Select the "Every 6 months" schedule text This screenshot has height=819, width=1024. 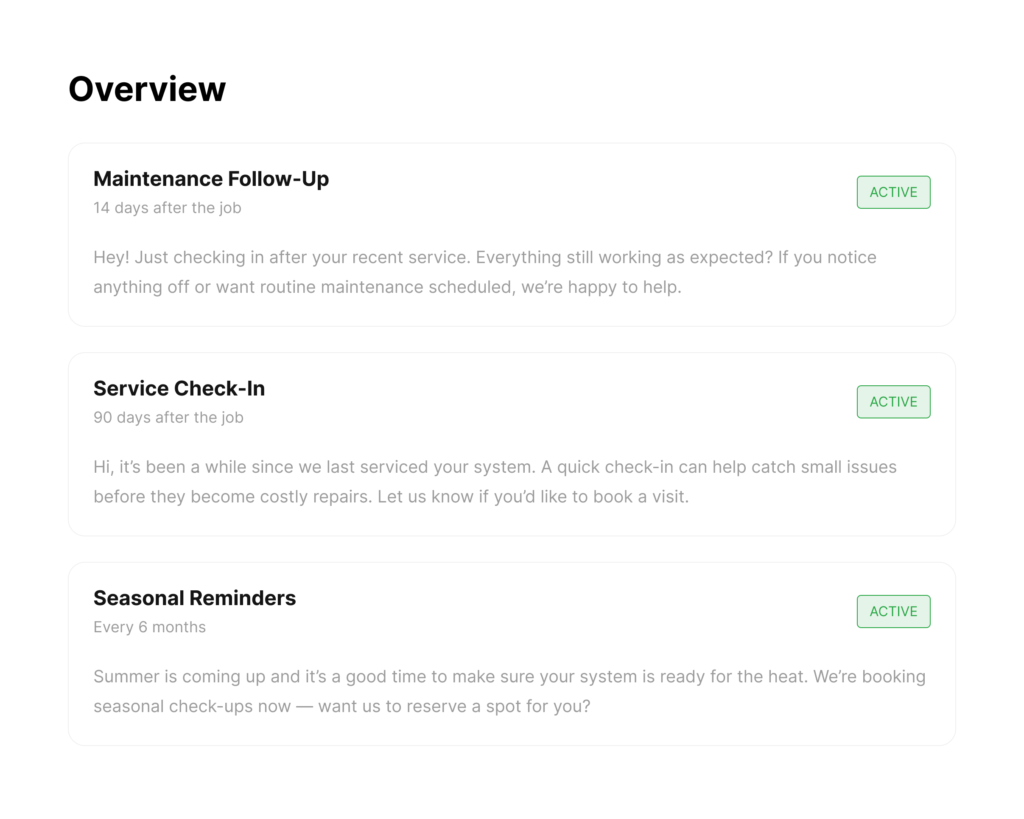[x=150, y=627]
